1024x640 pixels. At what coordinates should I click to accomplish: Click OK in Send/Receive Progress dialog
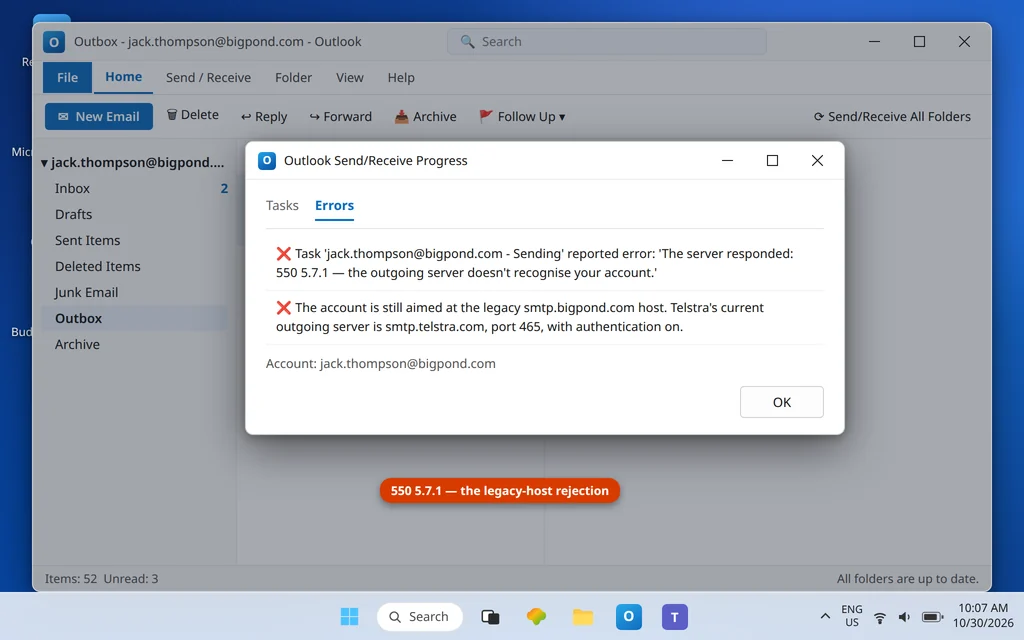point(782,402)
